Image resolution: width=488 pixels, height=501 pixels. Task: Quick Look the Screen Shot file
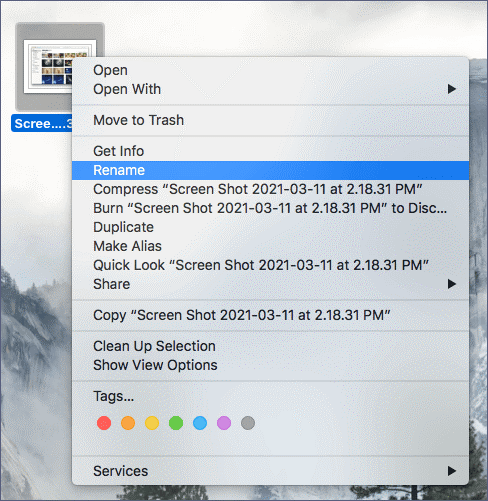click(270, 265)
